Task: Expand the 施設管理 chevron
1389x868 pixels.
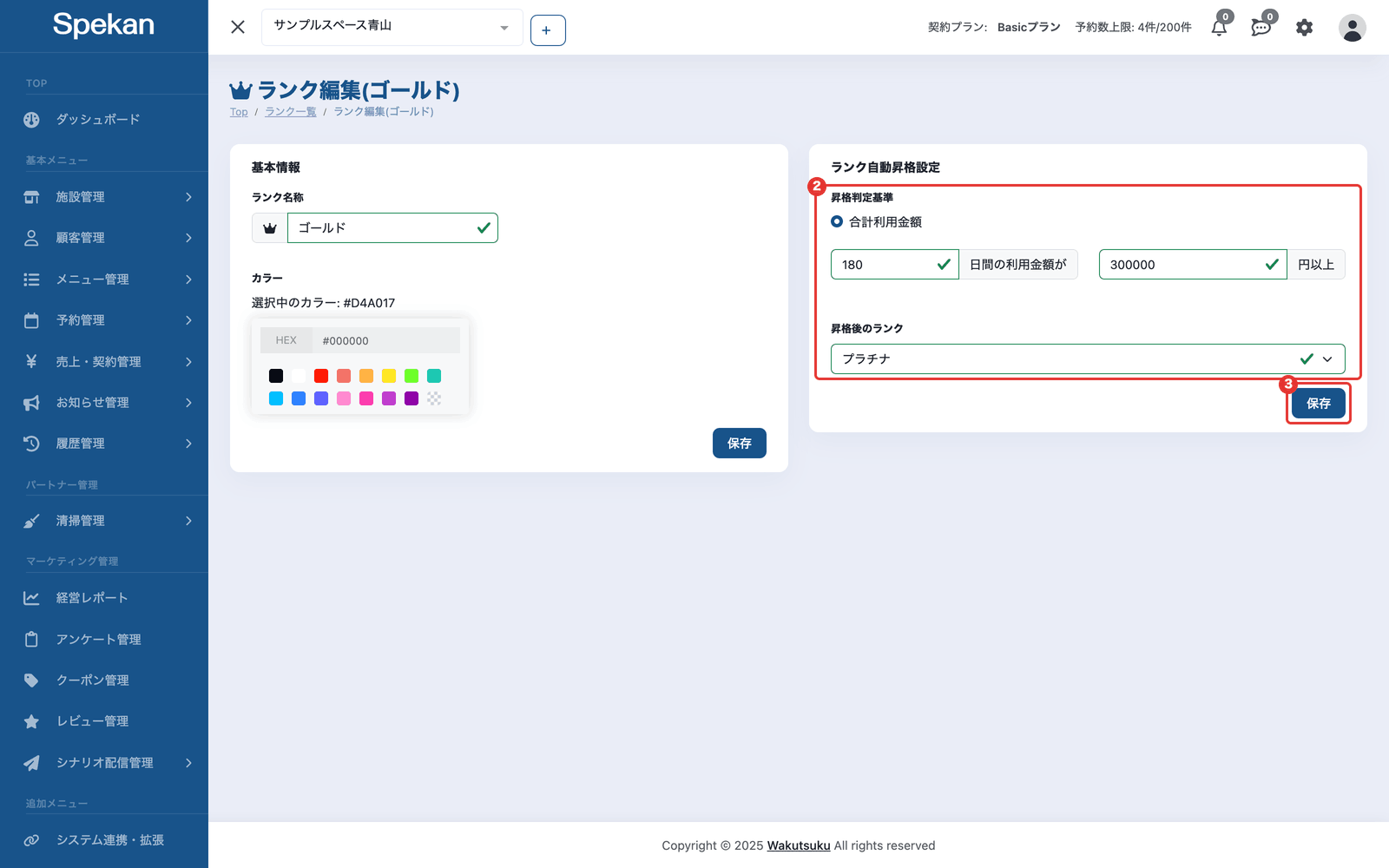Action: point(188,197)
